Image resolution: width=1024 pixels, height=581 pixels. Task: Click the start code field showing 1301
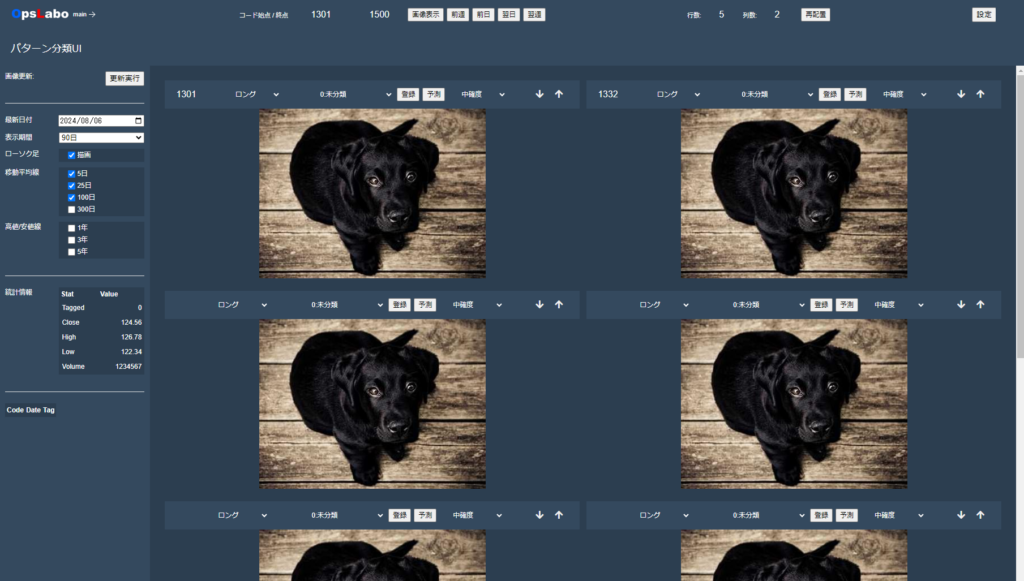click(321, 14)
